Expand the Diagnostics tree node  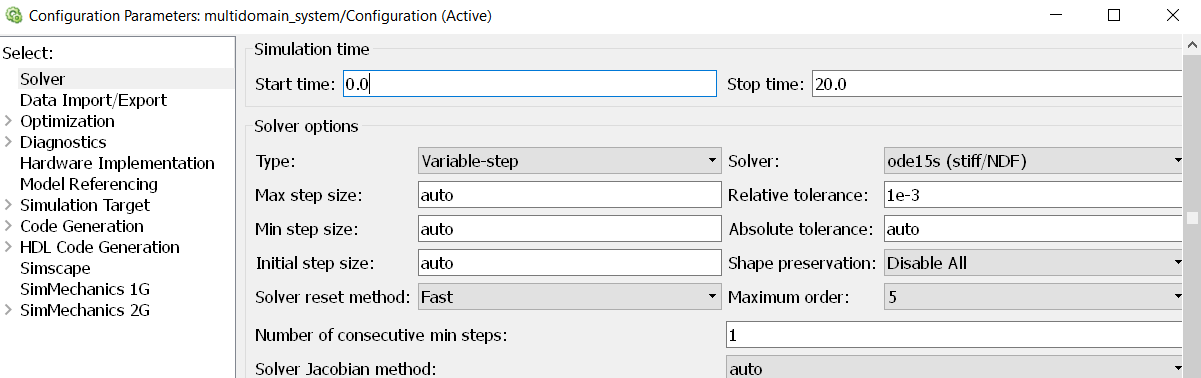pyautogui.click(x=8, y=142)
